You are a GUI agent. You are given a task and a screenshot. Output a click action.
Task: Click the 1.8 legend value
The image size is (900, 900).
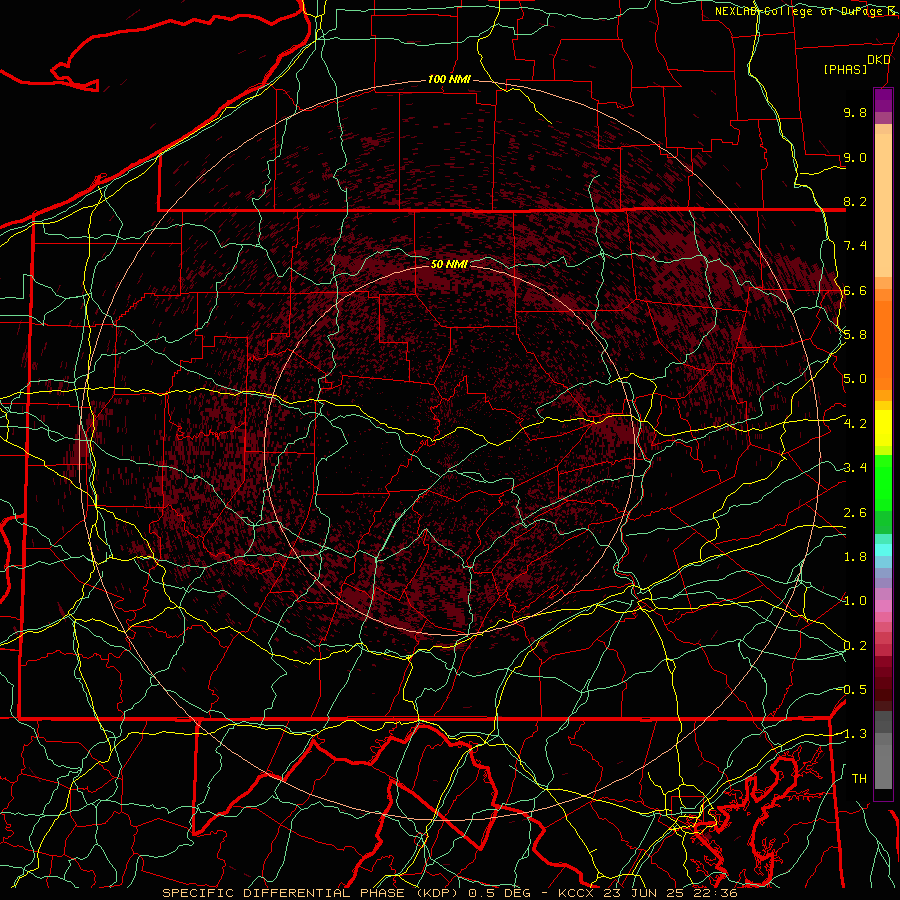point(855,557)
